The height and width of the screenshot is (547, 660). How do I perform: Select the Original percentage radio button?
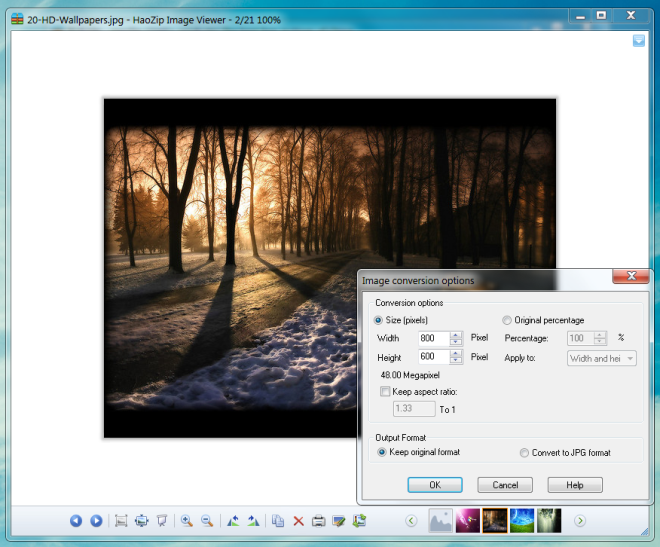[507, 320]
